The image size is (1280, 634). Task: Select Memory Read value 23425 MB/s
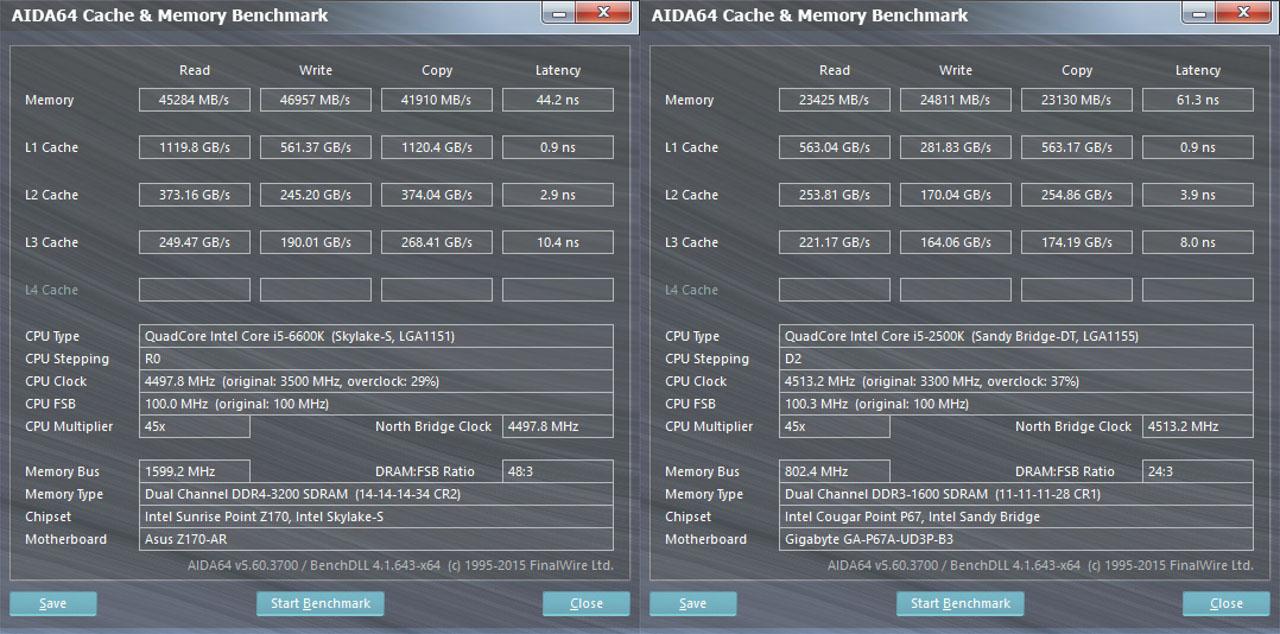(834, 100)
